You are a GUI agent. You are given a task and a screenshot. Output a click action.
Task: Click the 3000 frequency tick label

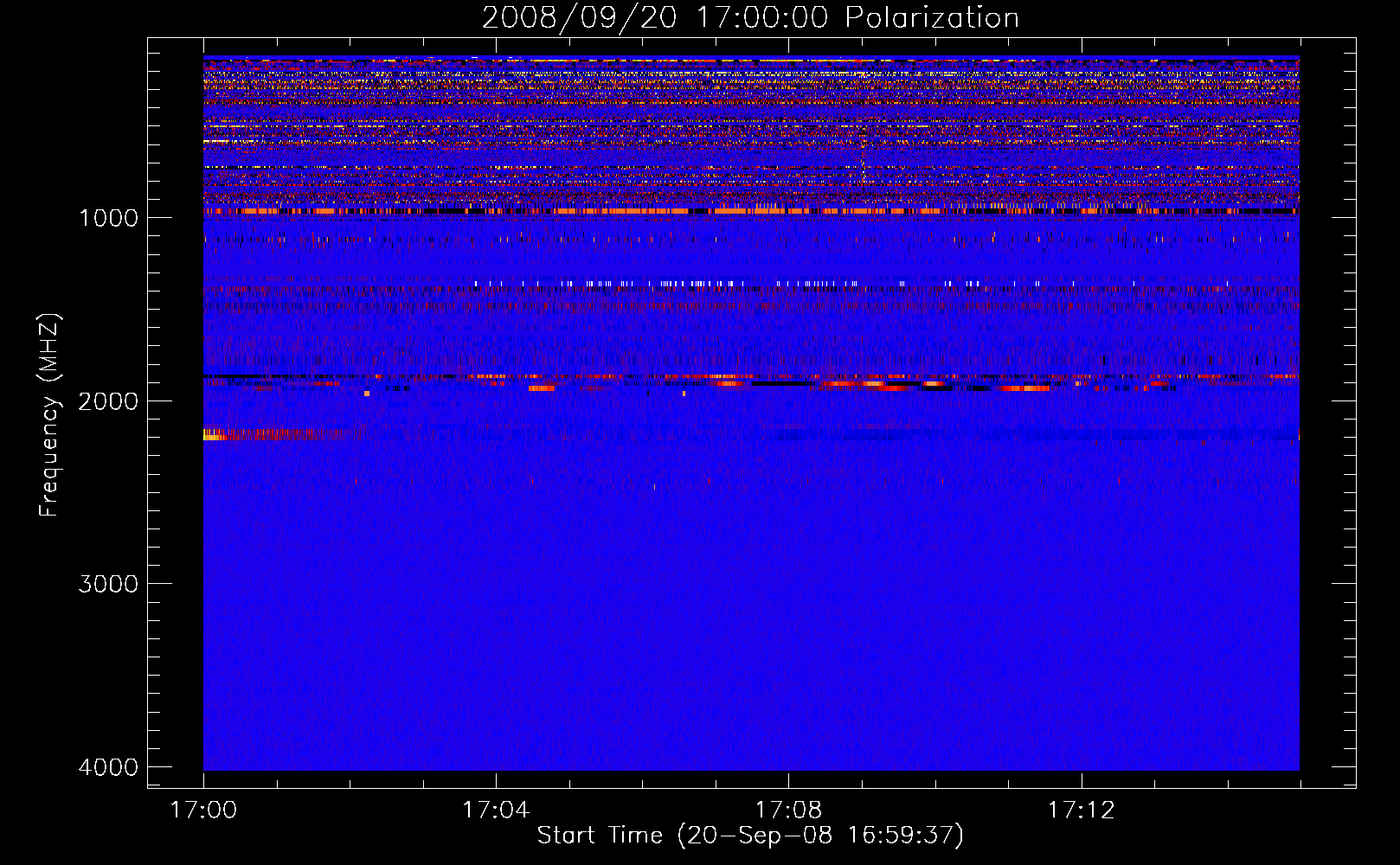[108, 584]
